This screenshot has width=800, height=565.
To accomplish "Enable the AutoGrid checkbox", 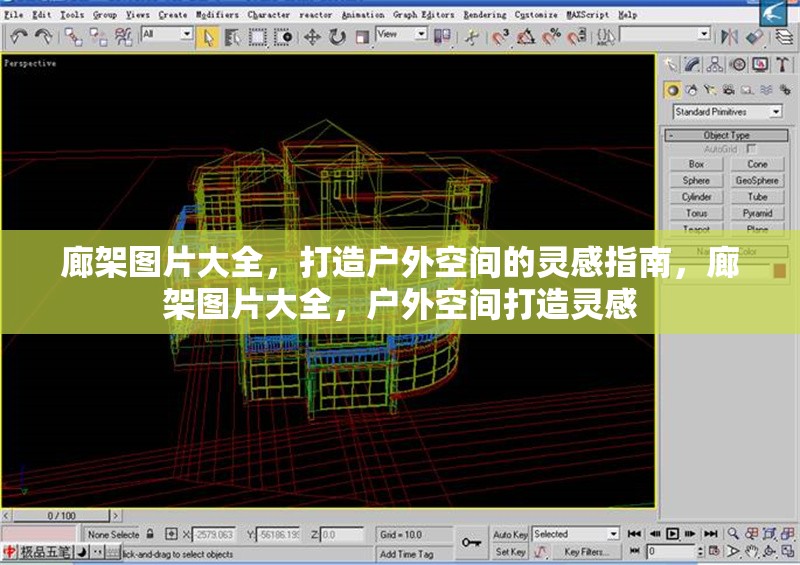I will [751, 149].
